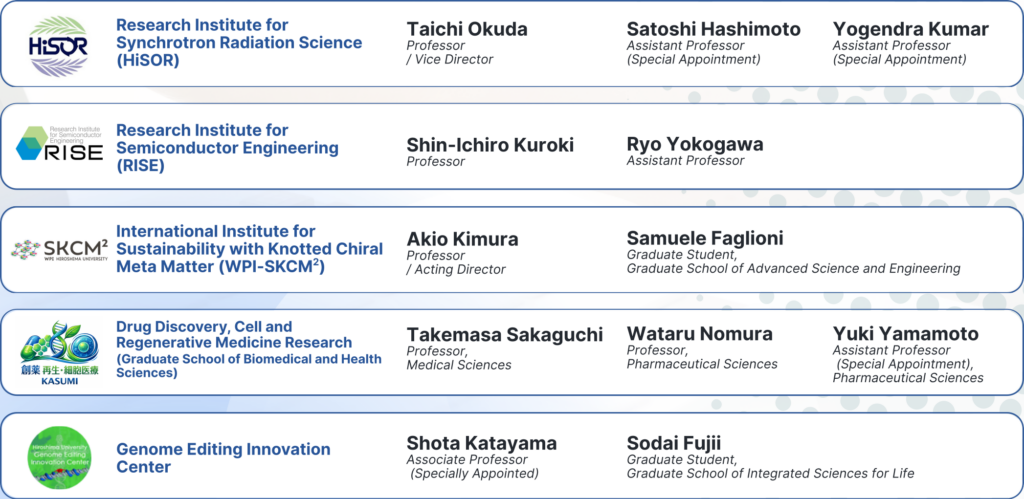Select Satoshi Hashimoto's name
The height and width of the screenshot is (499, 1024).
click(713, 29)
